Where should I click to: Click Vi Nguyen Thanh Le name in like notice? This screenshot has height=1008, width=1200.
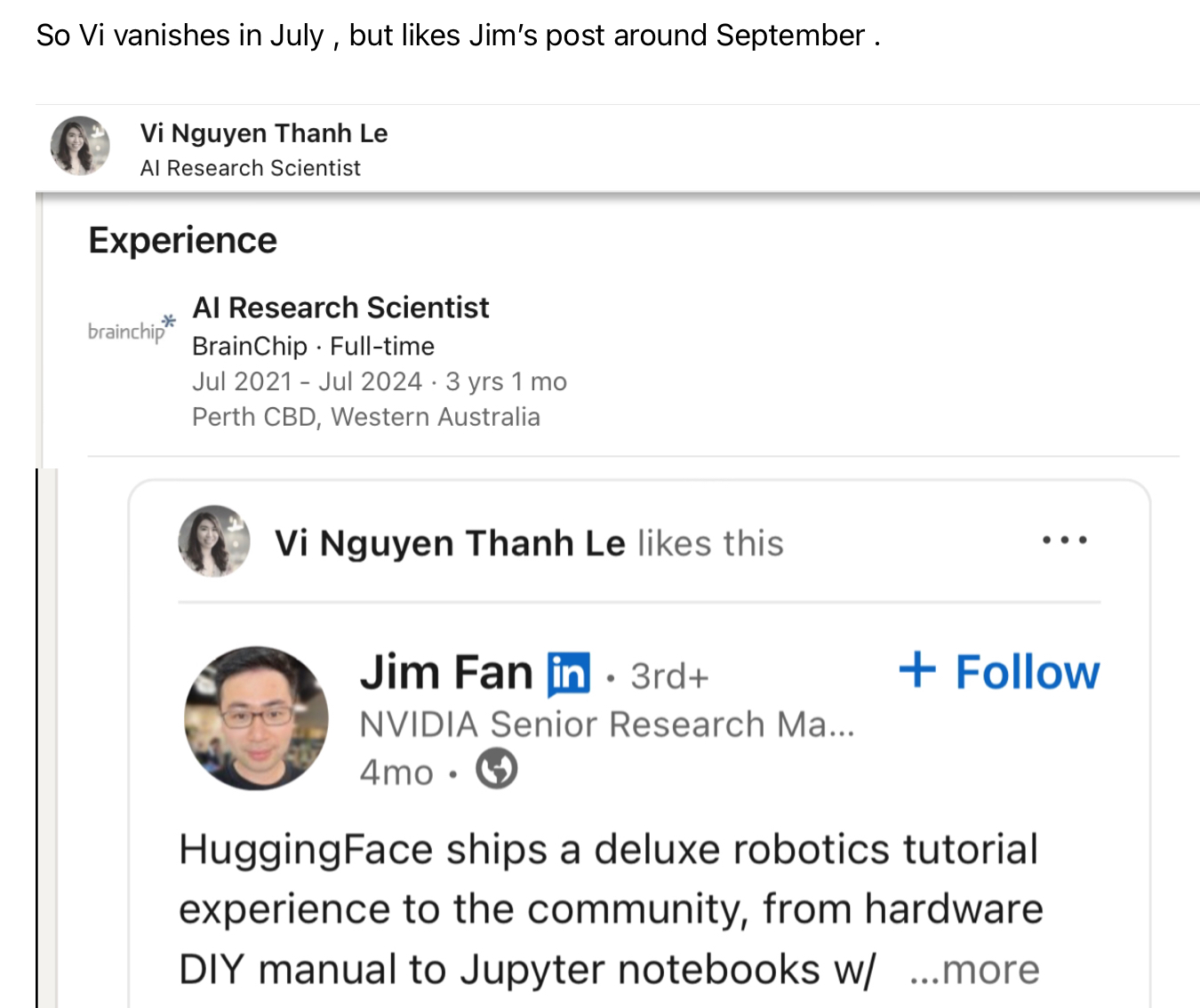450,543
